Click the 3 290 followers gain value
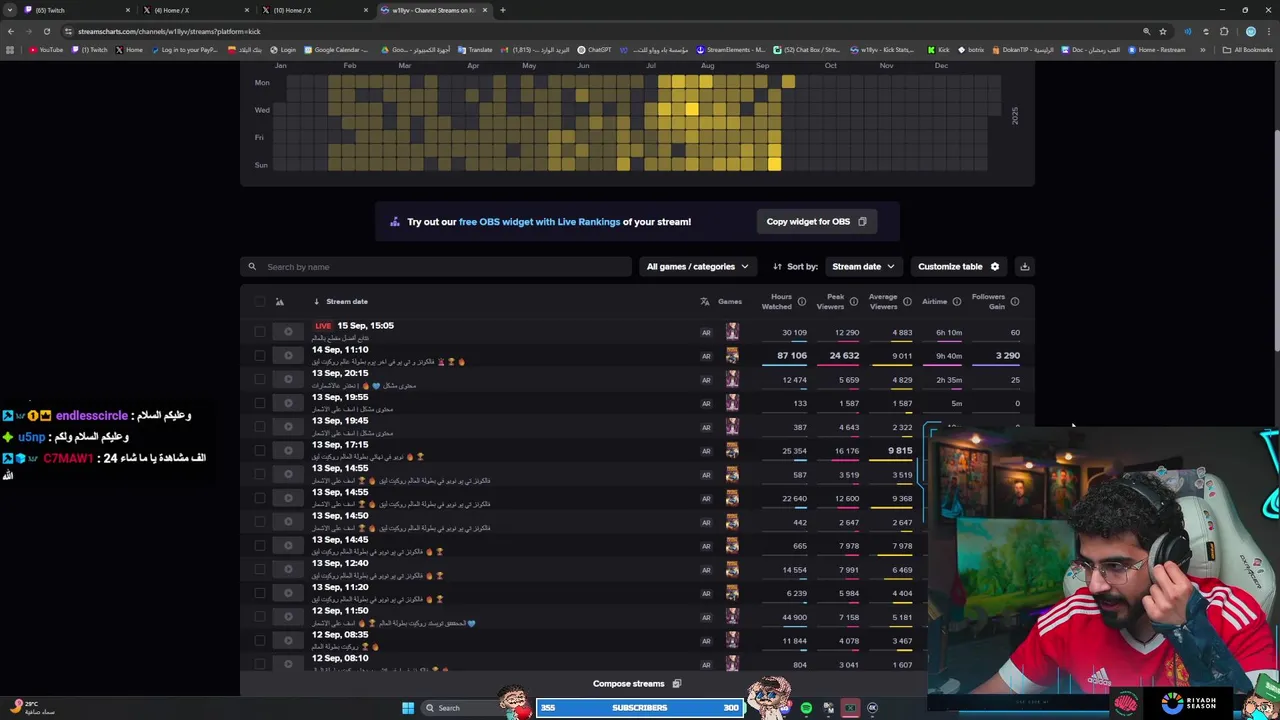The width and height of the screenshot is (1280, 720). 1008,356
